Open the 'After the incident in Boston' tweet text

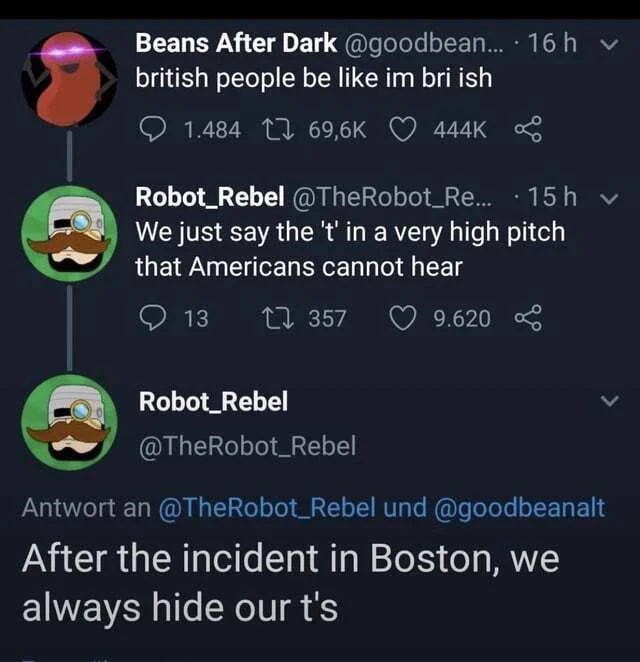point(291,582)
